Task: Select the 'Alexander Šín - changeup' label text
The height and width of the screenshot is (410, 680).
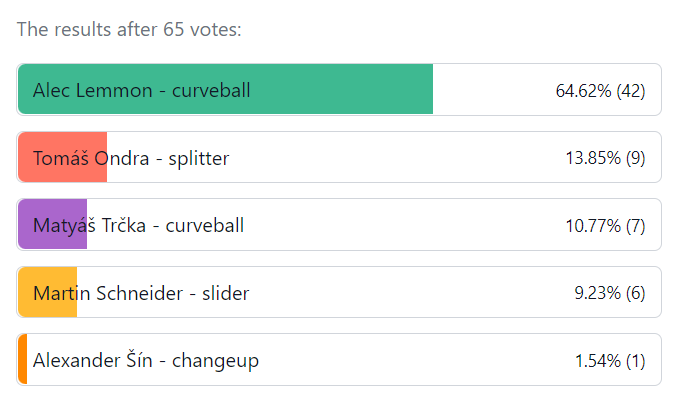Action: pyautogui.click(x=146, y=360)
